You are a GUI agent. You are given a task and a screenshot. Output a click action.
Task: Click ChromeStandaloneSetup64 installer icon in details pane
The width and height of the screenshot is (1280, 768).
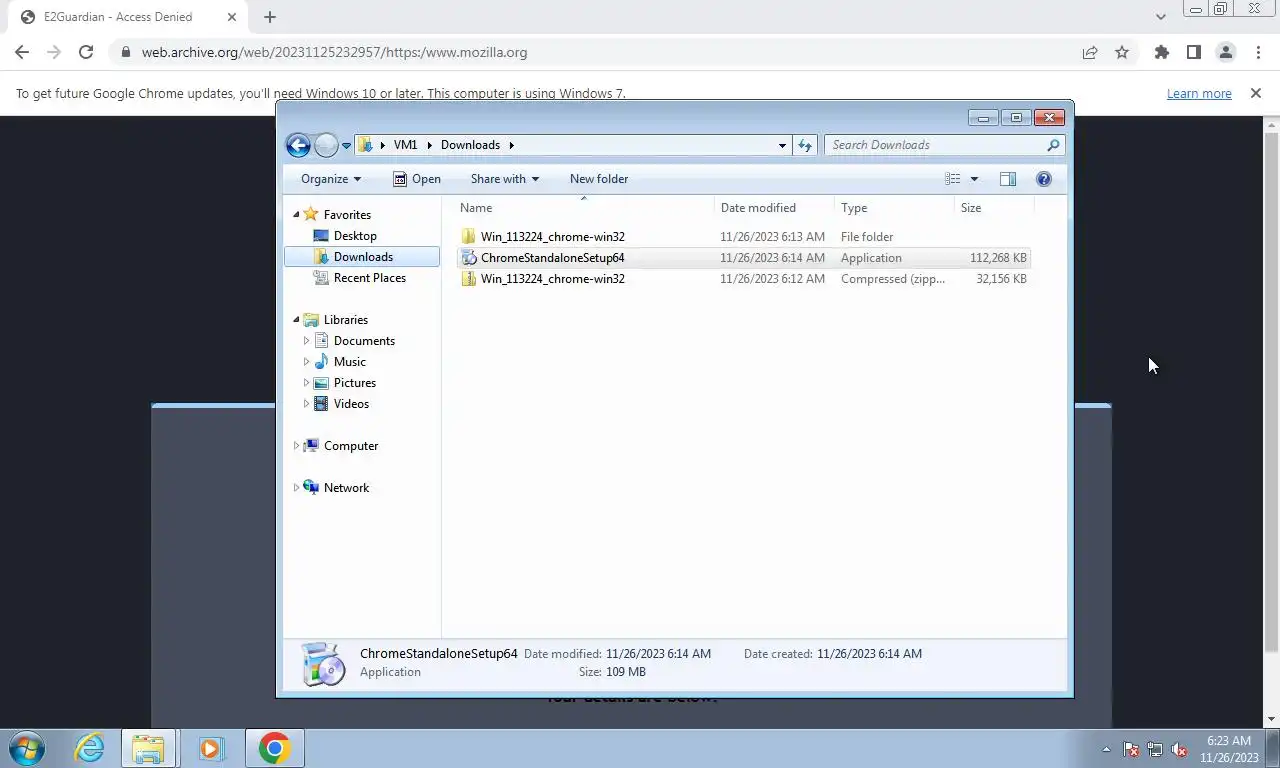(324, 663)
